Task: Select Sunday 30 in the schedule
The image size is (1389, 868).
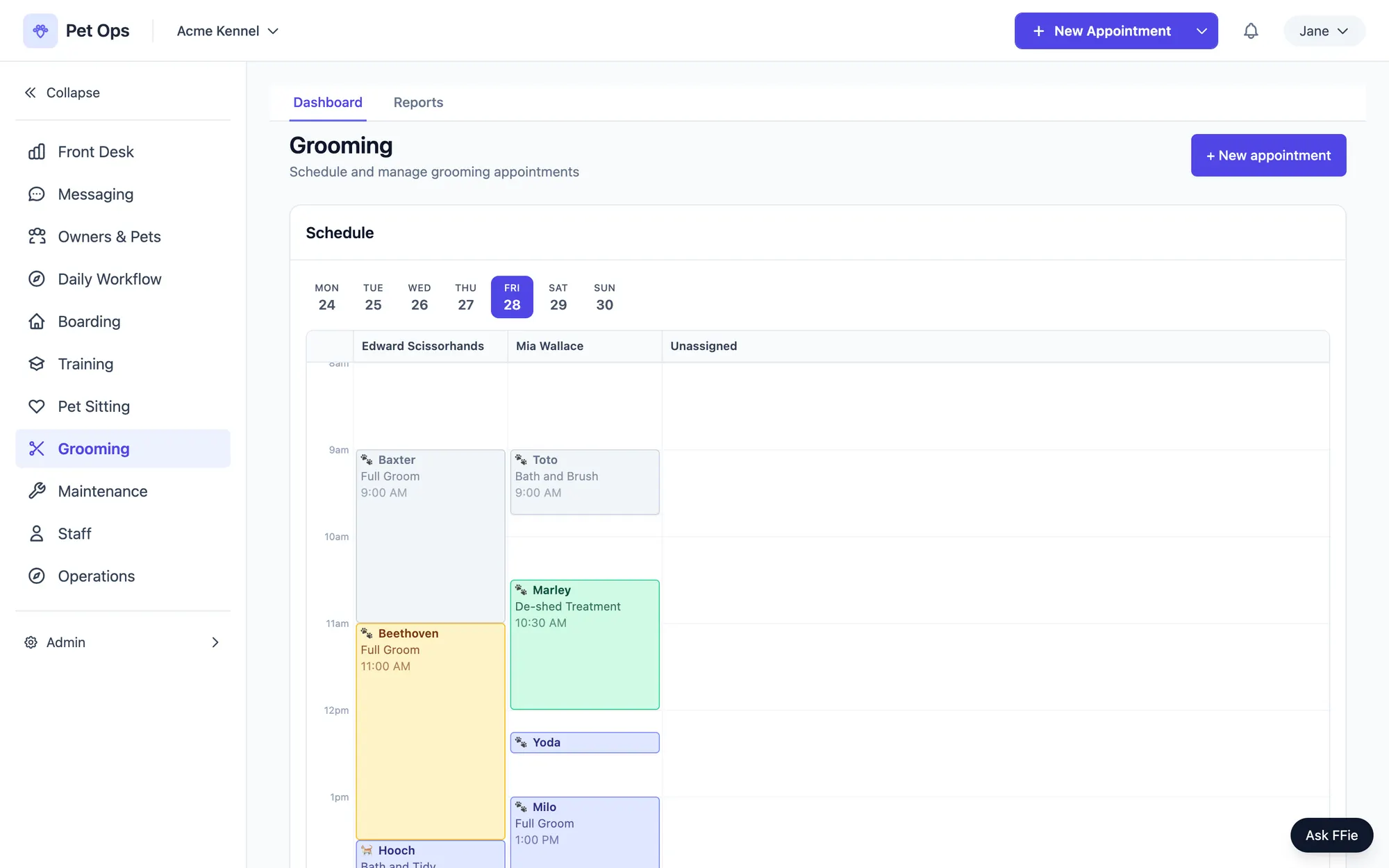Action: (605, 297)
